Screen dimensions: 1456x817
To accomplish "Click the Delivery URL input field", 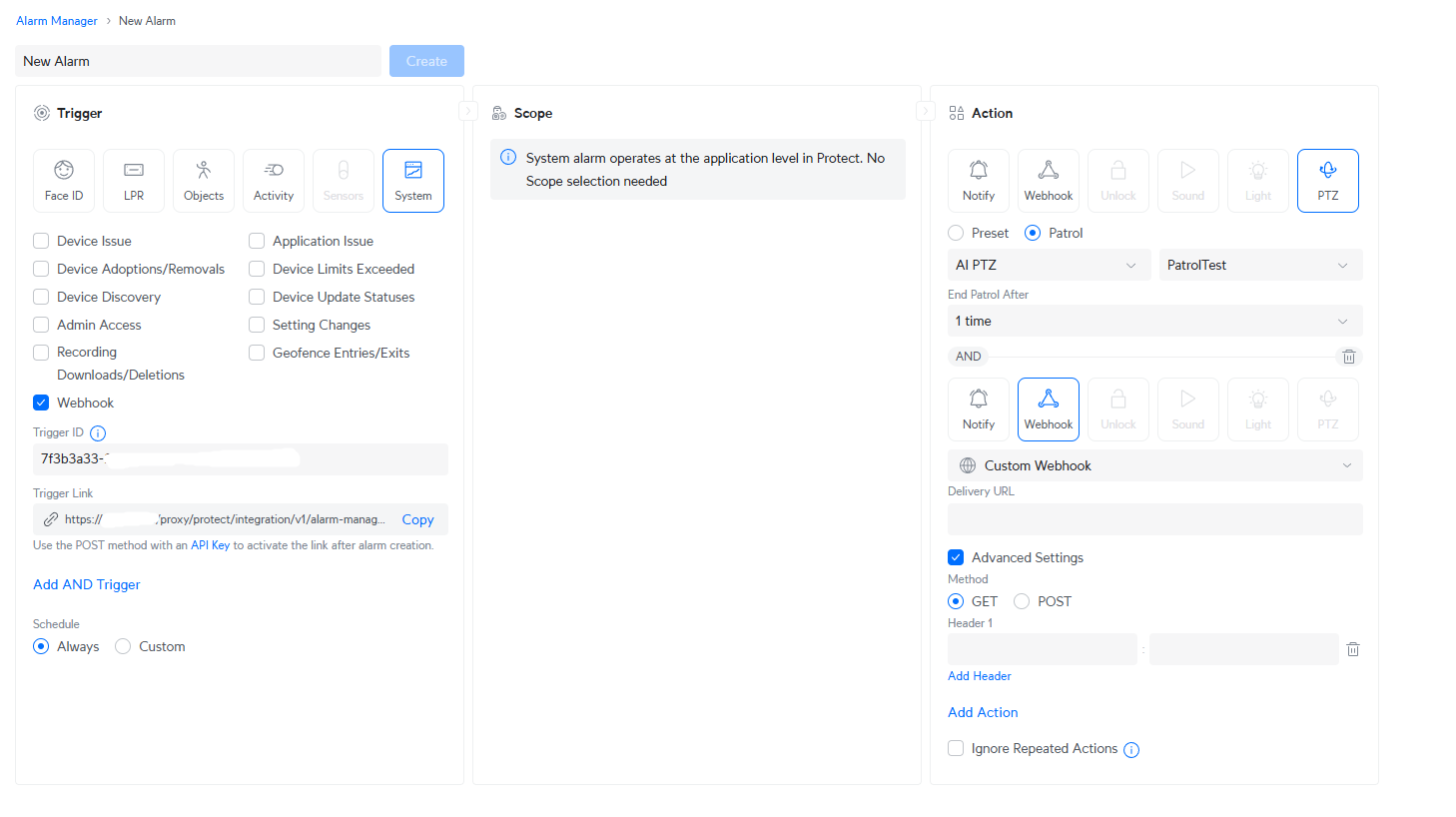I will (x=1154, y=519).
